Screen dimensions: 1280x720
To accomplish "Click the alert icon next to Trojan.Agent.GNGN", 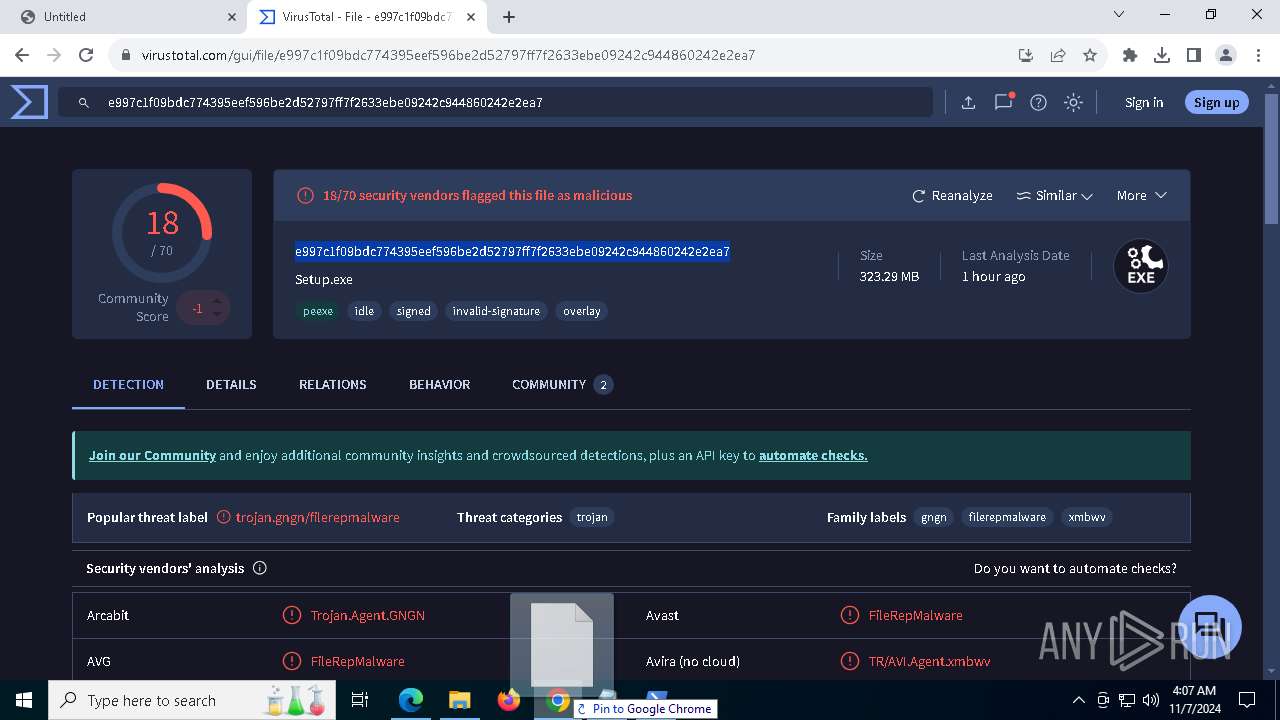I will (292, 615).
